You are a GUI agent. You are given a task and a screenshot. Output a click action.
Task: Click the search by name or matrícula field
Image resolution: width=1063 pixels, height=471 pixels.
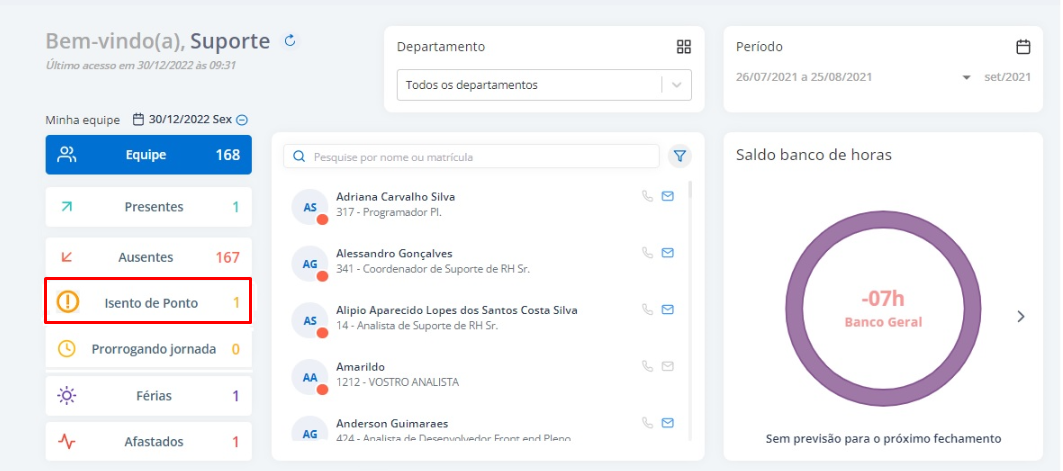point(480,157)
